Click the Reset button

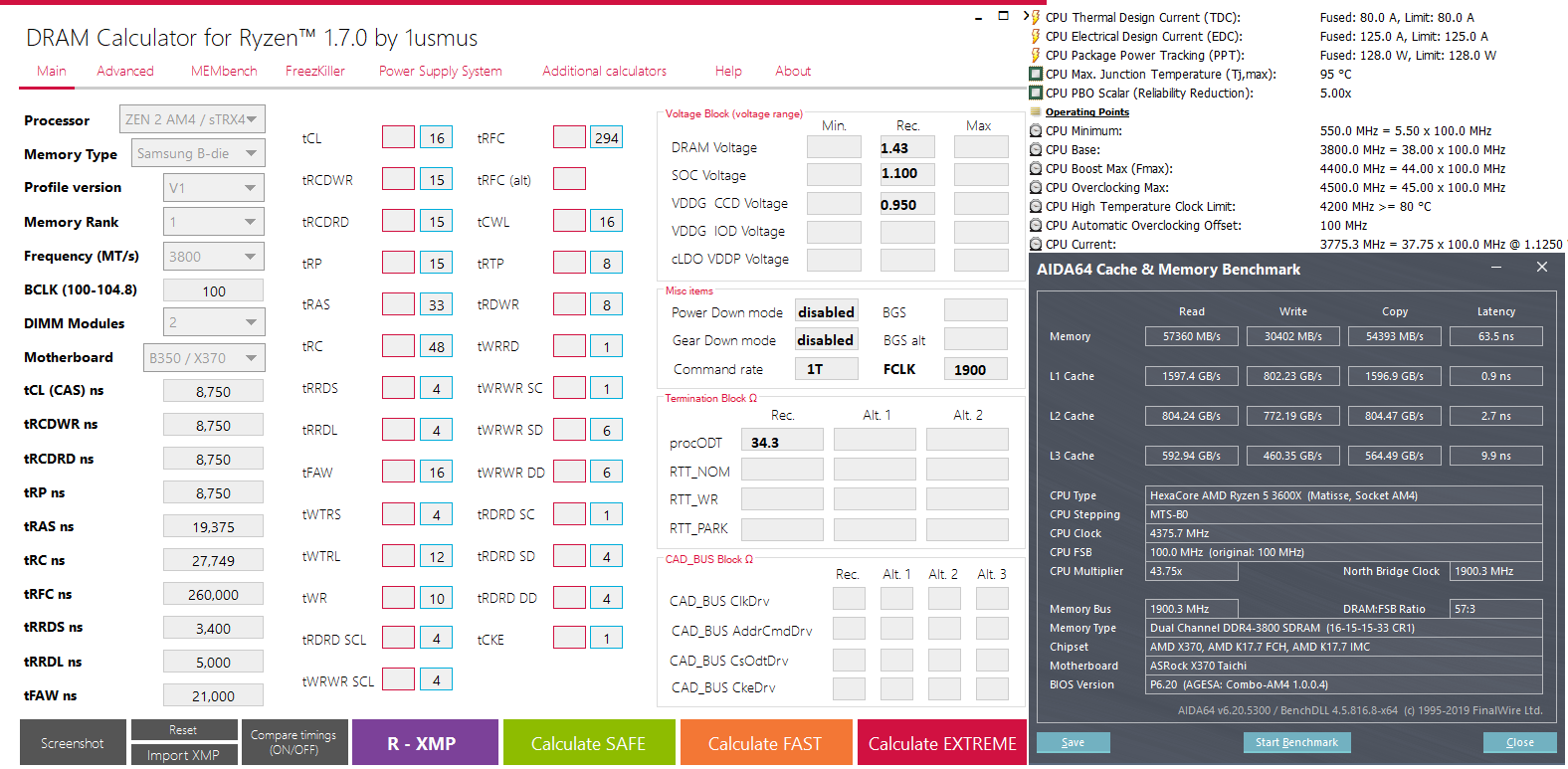coord(184,730)
